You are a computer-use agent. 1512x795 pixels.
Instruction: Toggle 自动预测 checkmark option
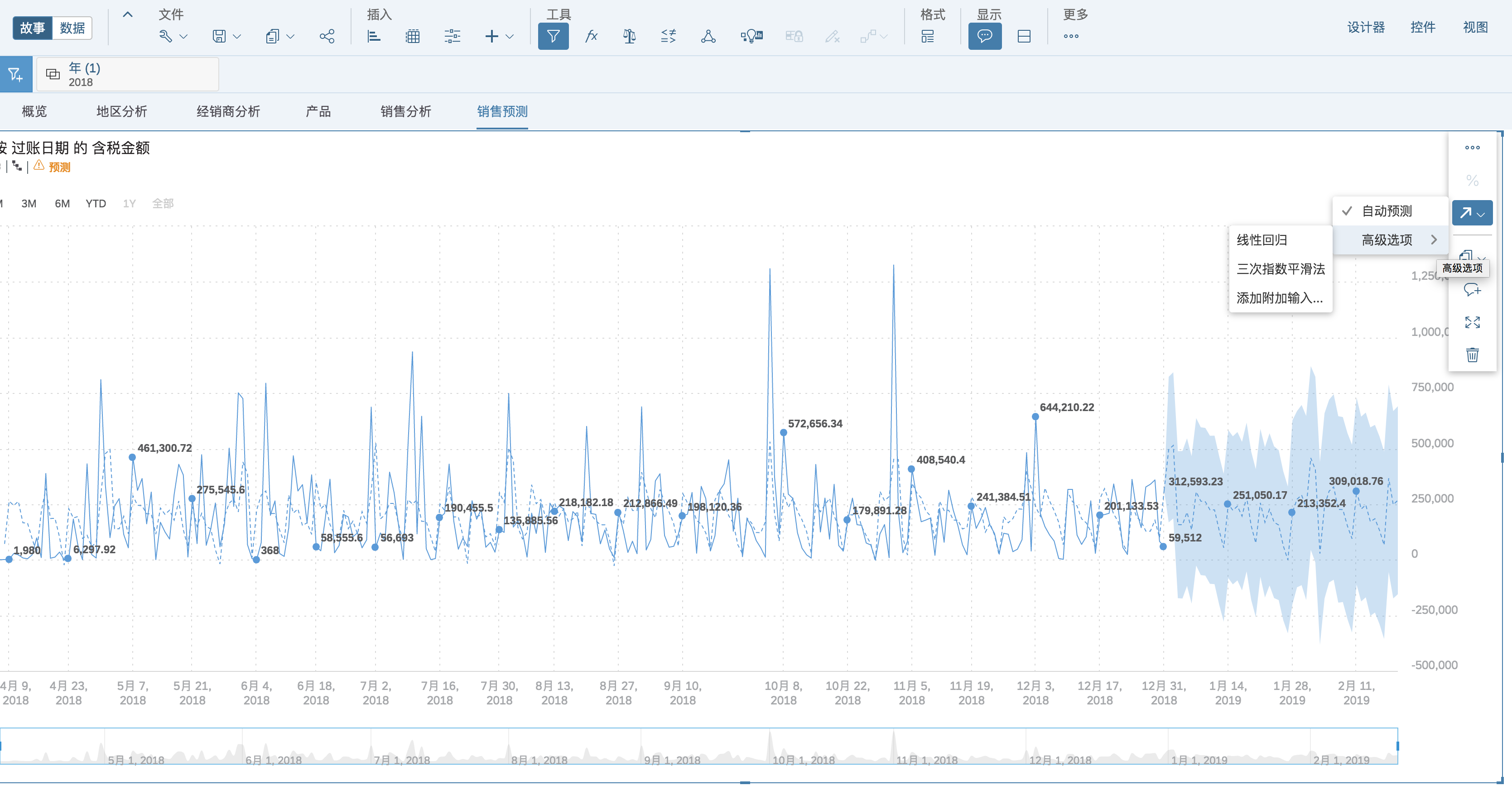click(1390, 211)
